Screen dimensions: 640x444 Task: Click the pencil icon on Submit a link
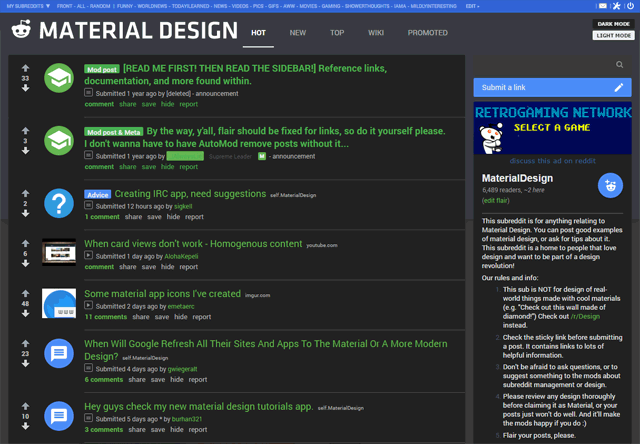[619, 87]
